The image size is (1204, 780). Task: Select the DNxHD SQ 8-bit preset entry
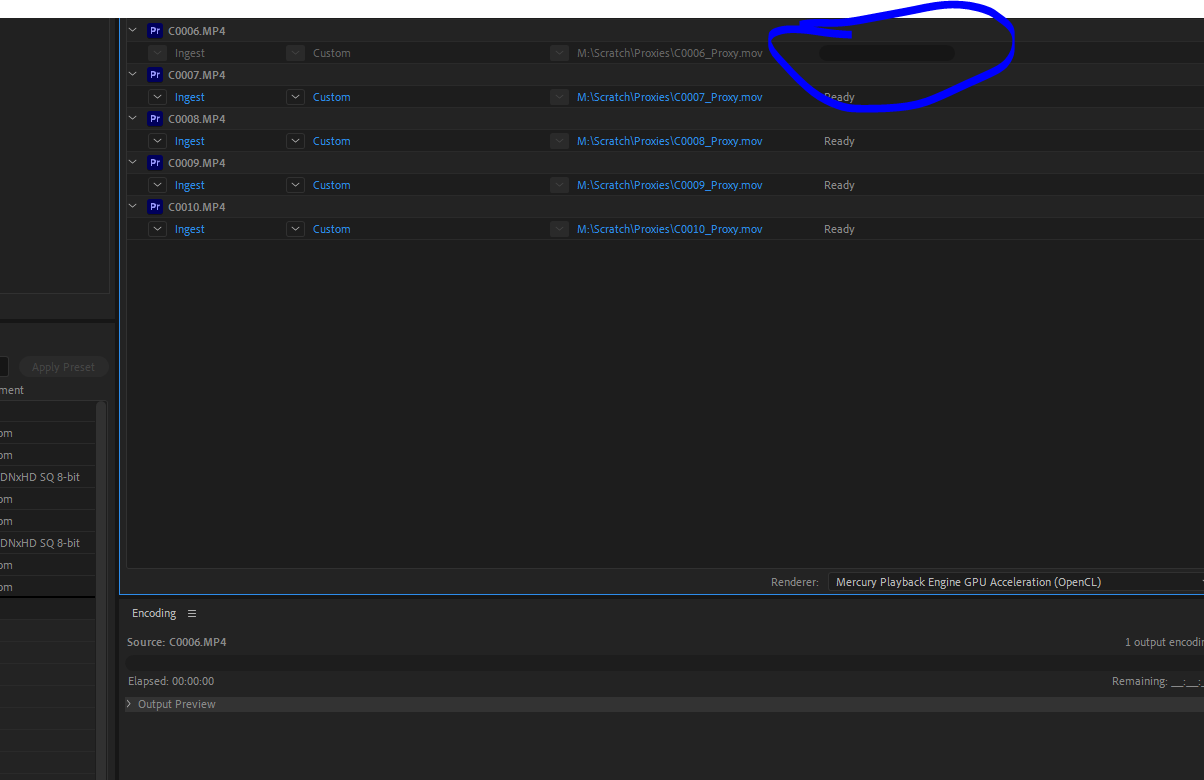coord(42,476)
